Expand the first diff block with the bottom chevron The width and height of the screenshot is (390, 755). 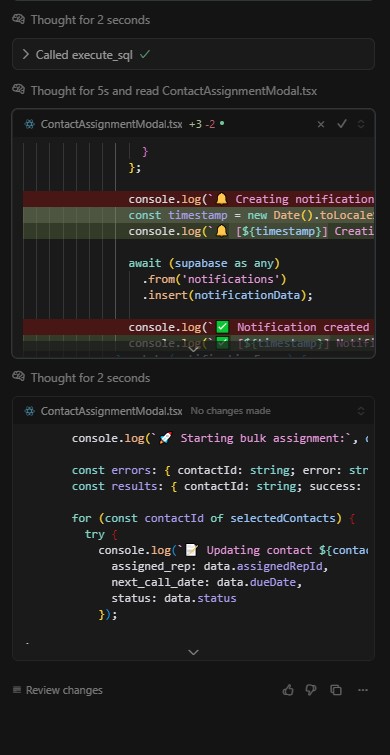click(194, 348)
